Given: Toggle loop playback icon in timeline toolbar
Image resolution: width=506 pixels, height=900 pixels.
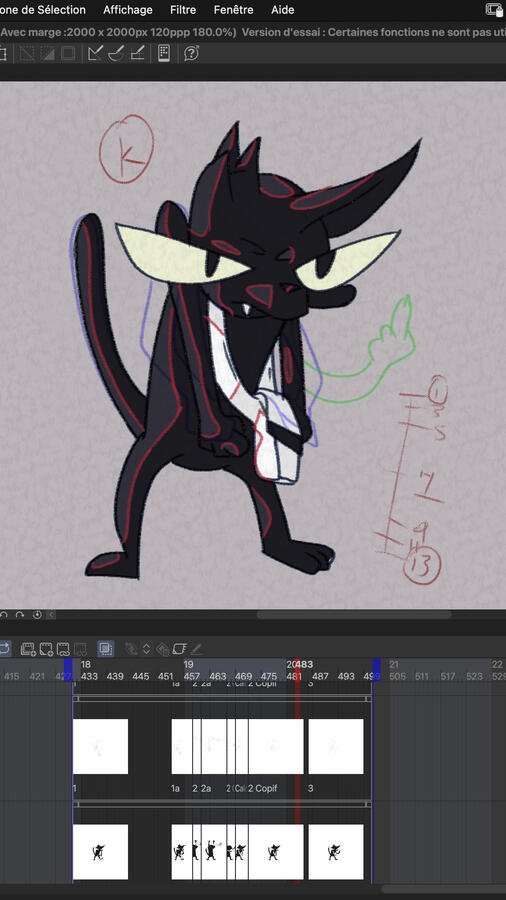Looking at the screenshot, I should pyautogui.click(x=5, y=649).
